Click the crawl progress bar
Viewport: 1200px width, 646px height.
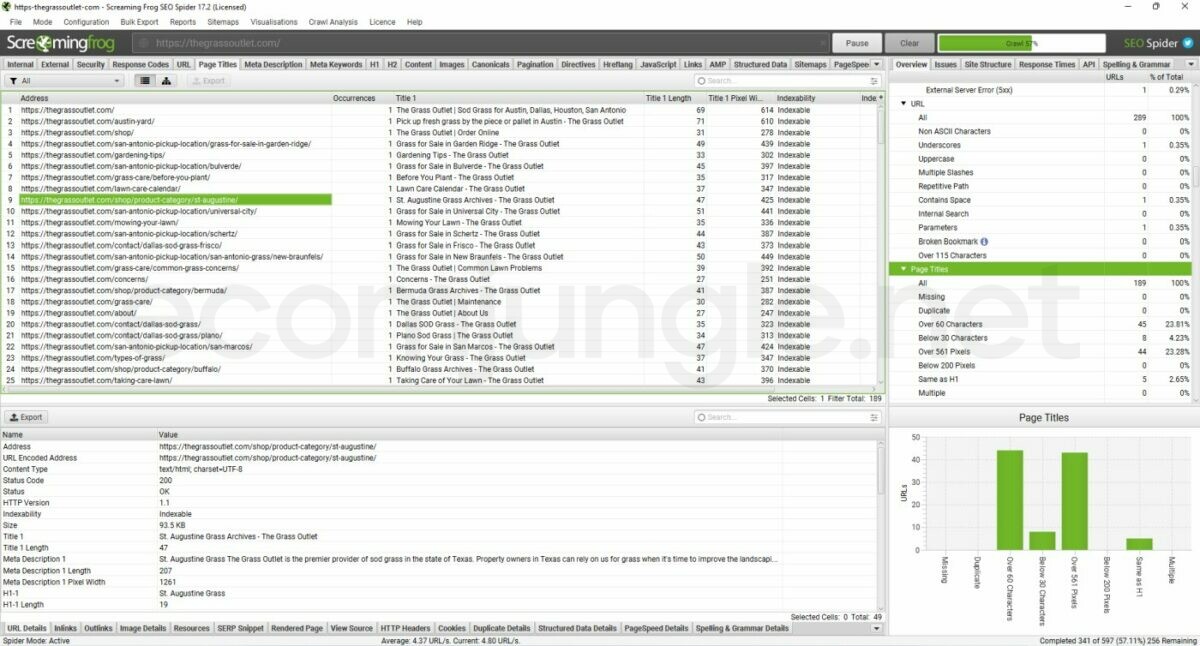point(1021,44)
